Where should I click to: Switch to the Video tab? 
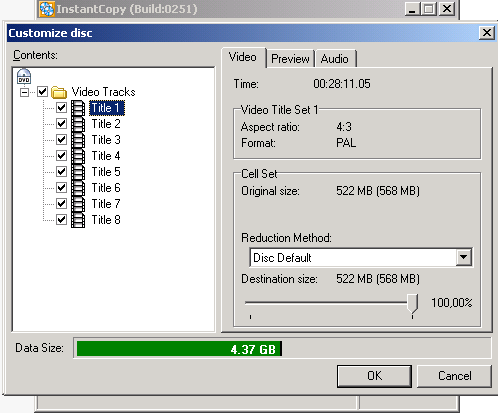pos(243,57)
